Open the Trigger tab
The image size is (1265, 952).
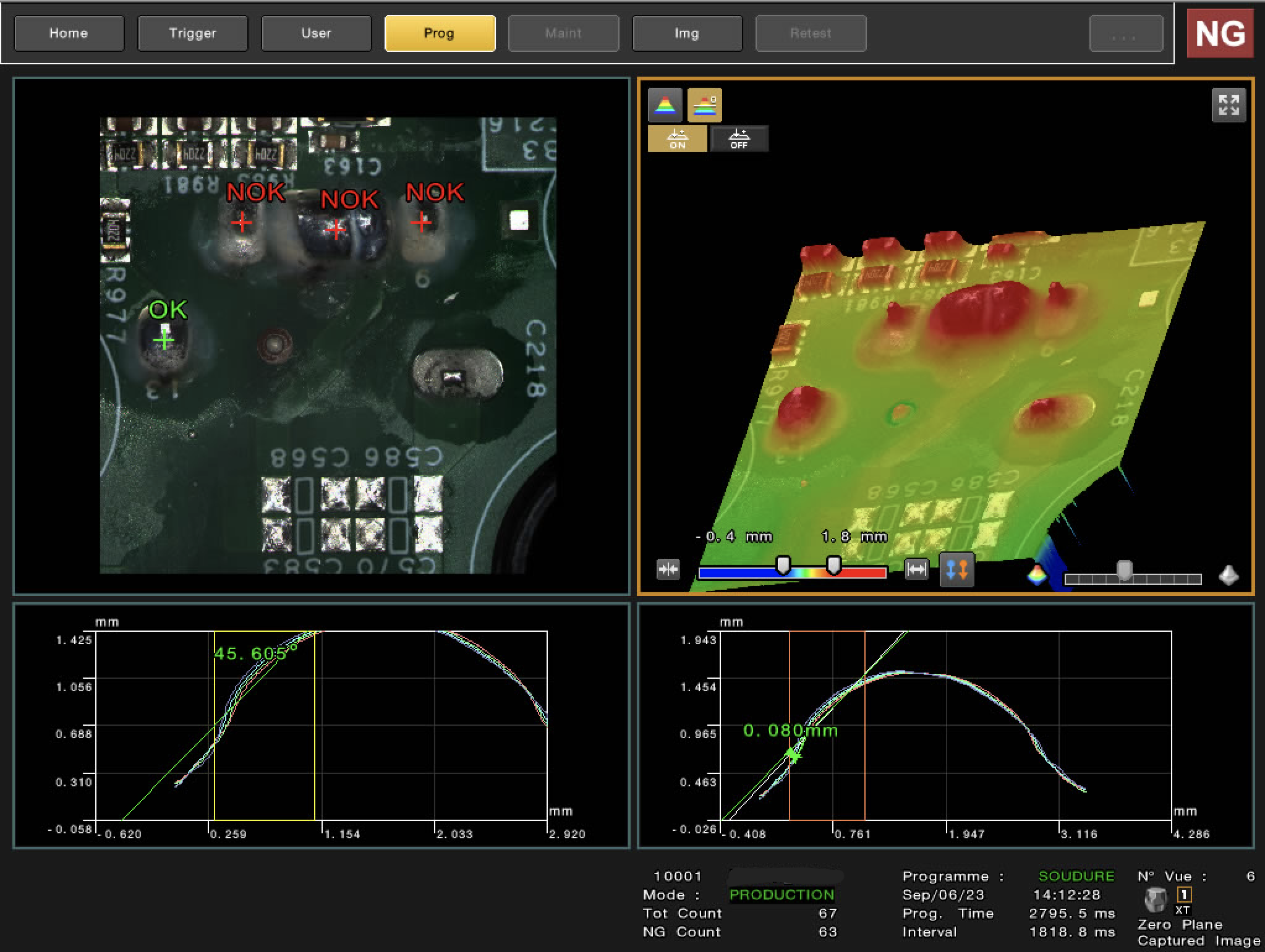coord(192,33)
